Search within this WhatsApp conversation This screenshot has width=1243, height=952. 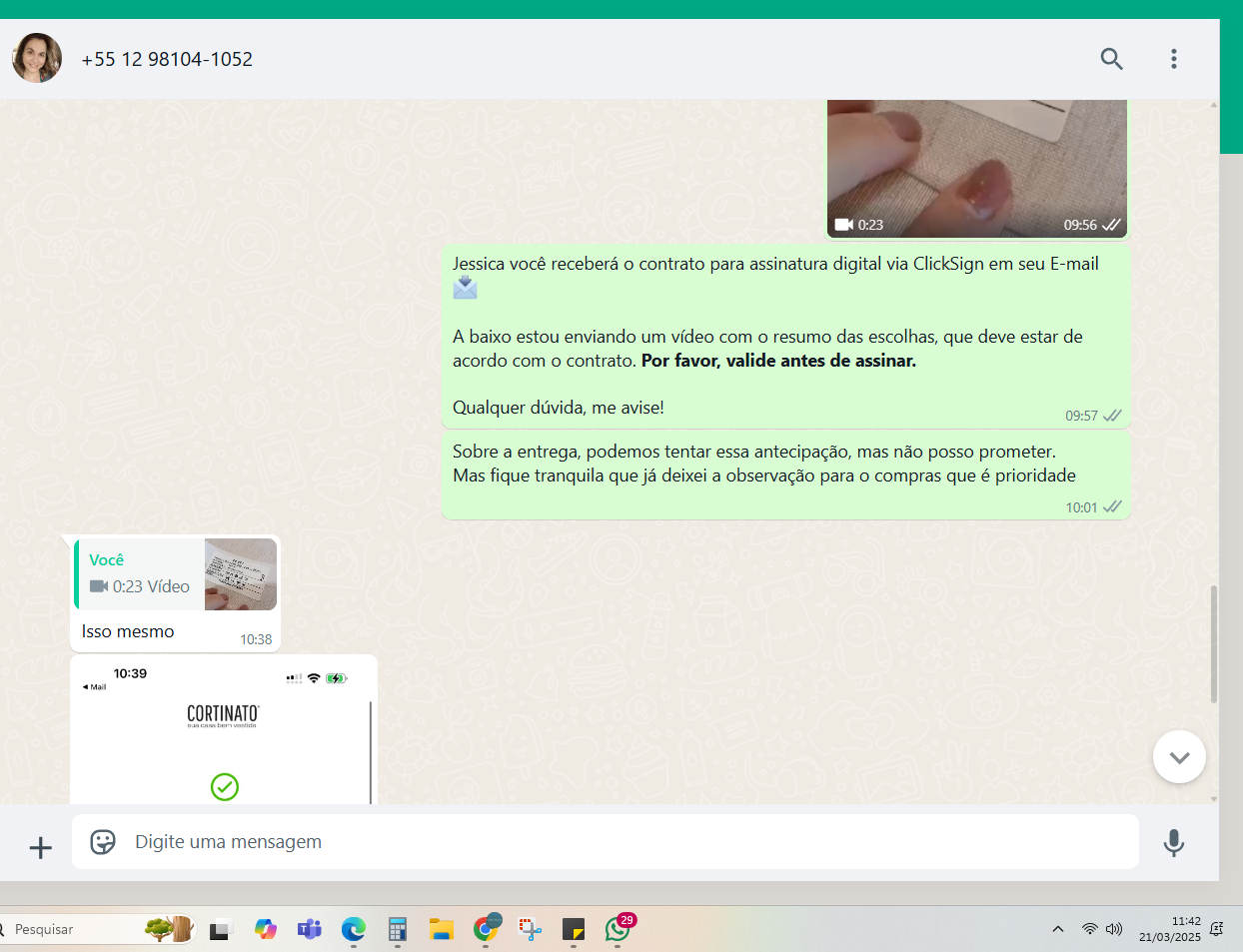click(1111, 59)
